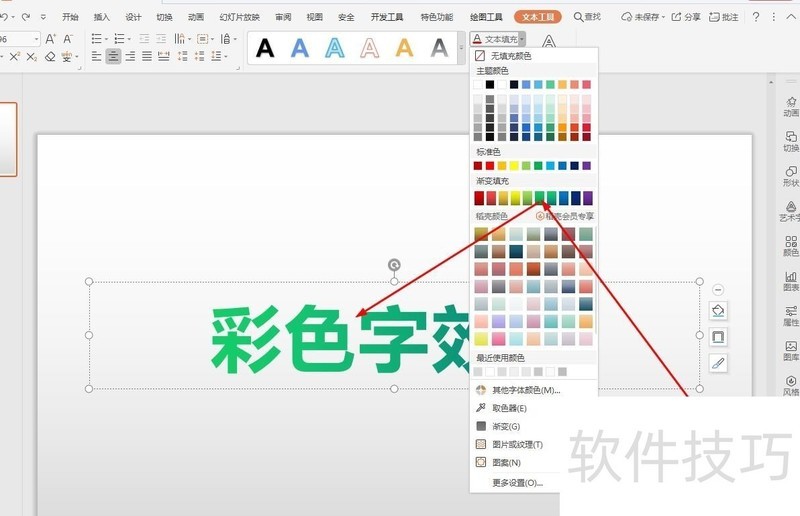The image size is (800, 516).
Task: Align text left
Action: point(96,56)
